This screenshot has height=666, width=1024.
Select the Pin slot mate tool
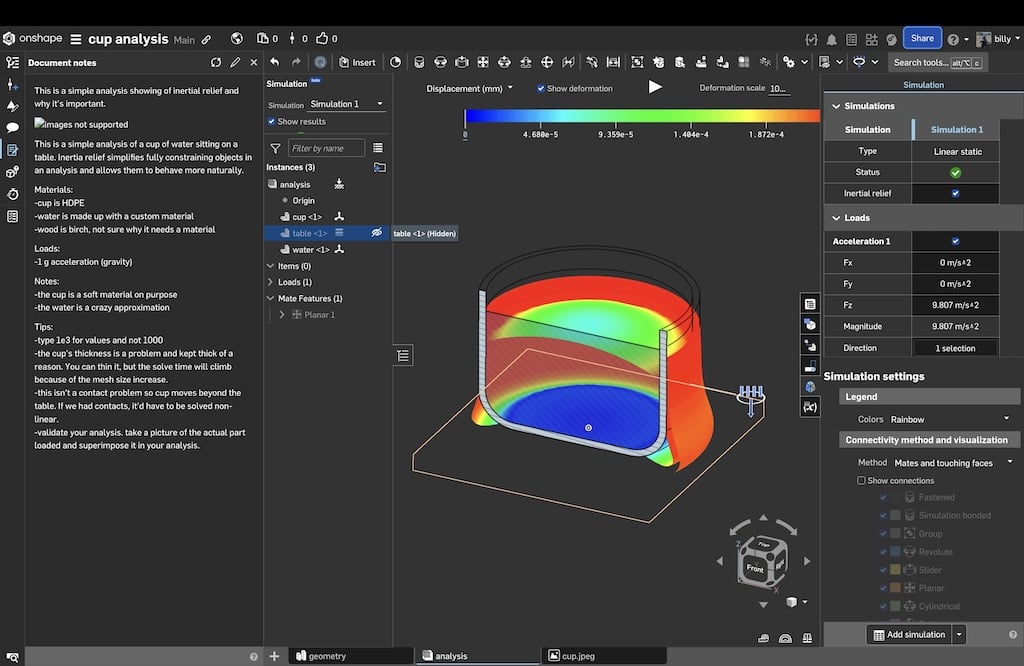coord(526,62)
